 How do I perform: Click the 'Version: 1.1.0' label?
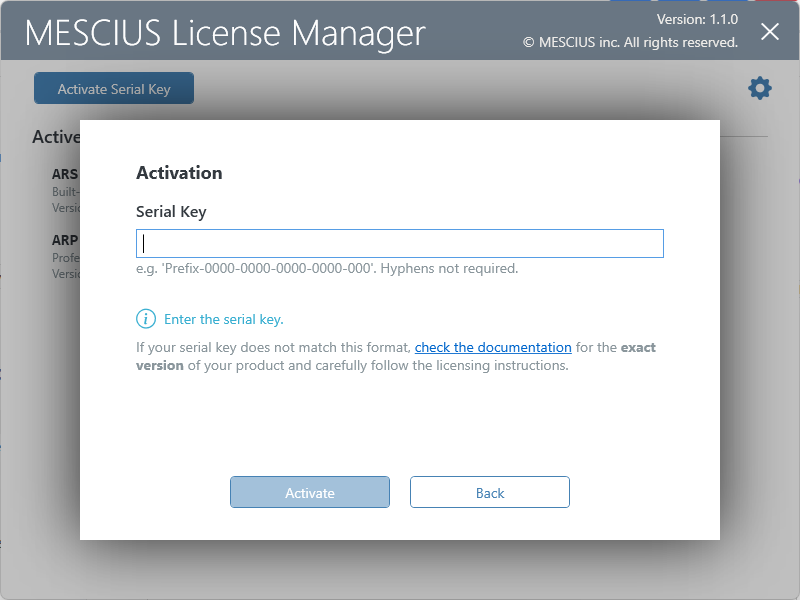(x=697, y=20)
